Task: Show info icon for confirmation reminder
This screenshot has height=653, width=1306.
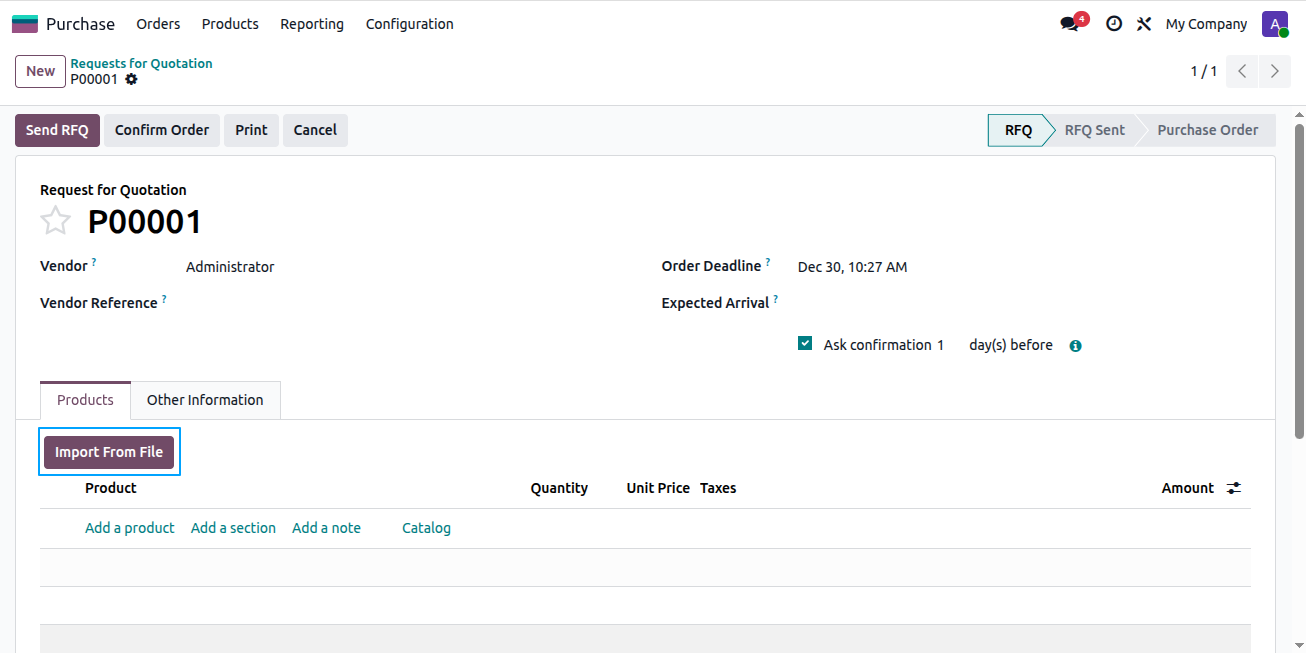Action: click(x=1076, y=346)
